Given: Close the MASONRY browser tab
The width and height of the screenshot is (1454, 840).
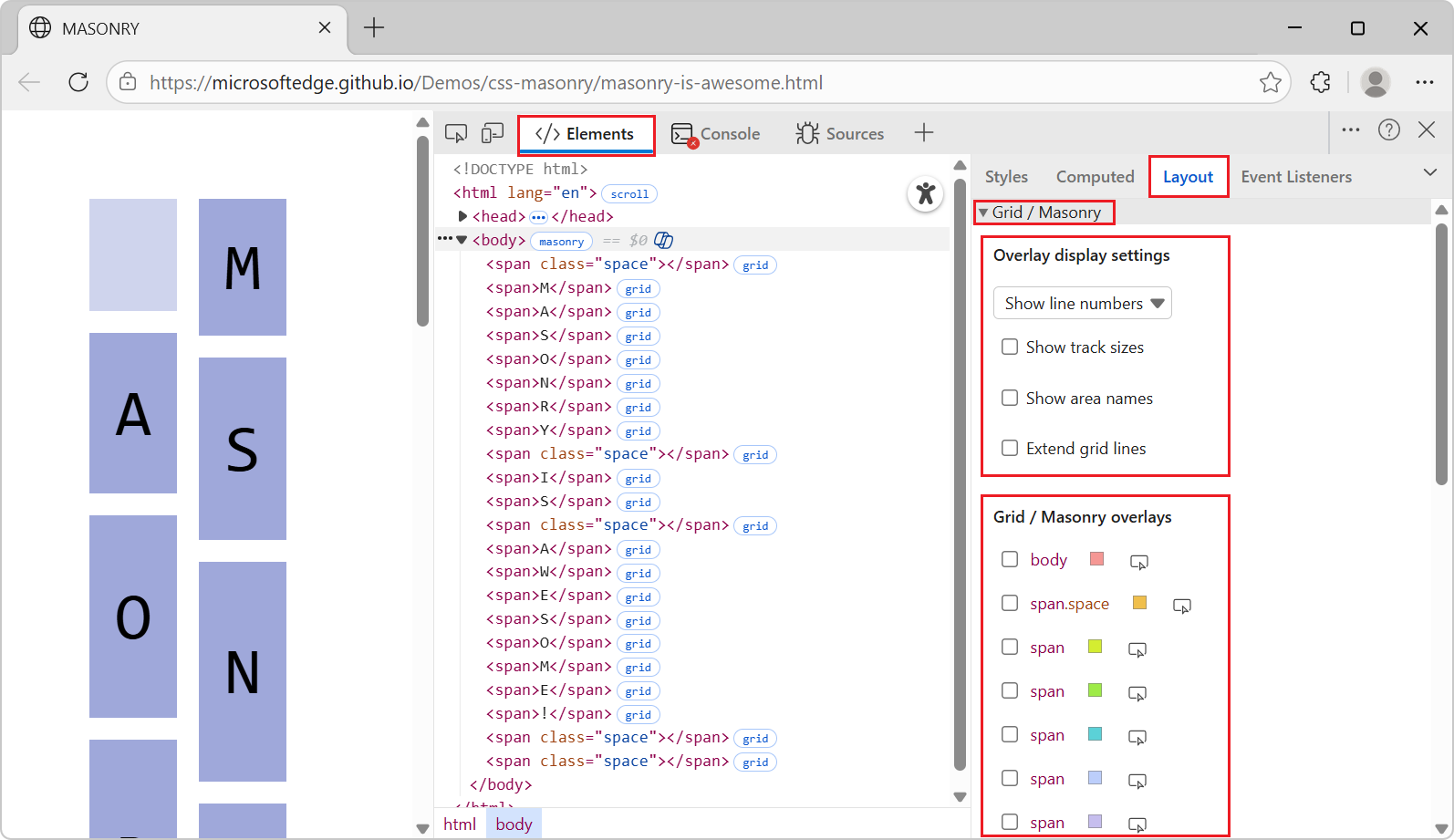Looking at the screenshot, I should click(x=325, y=28).
